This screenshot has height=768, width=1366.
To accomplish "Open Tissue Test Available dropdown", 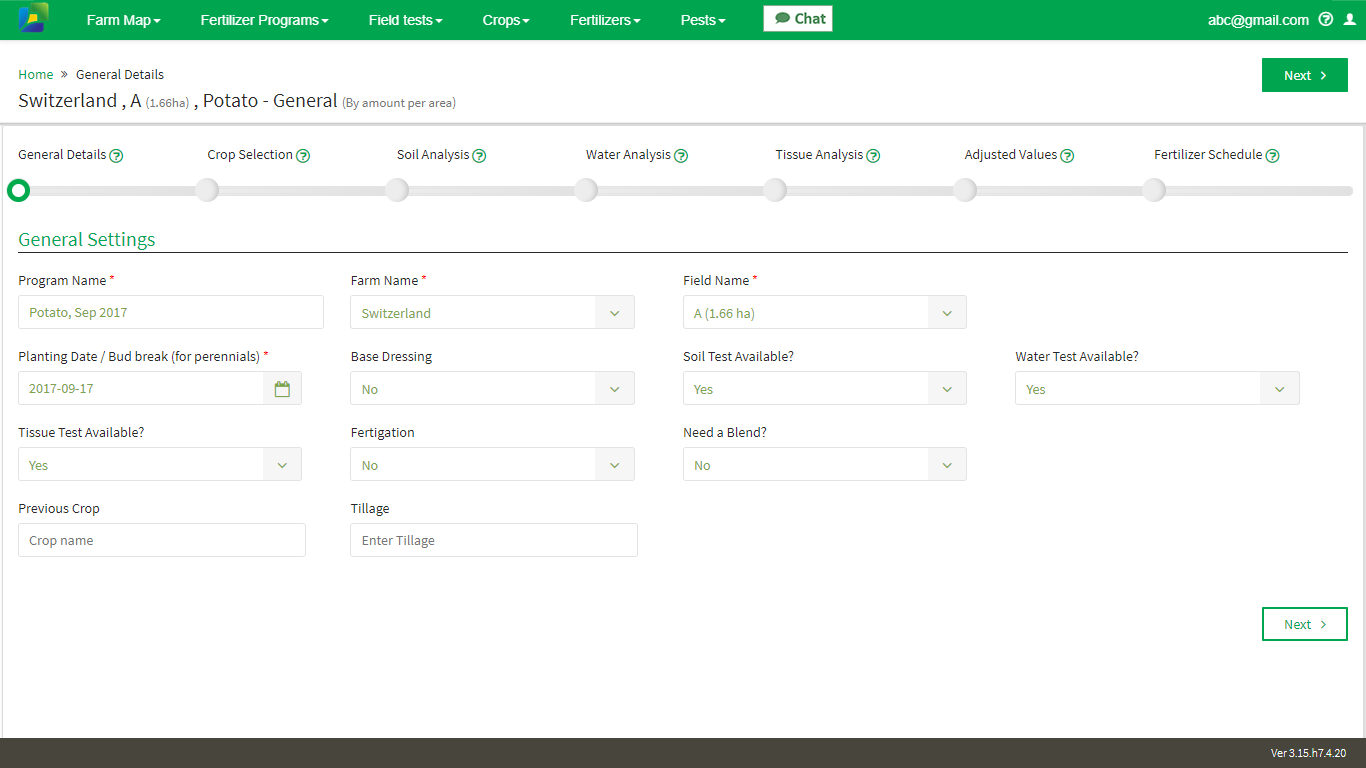I will [160, 465].
